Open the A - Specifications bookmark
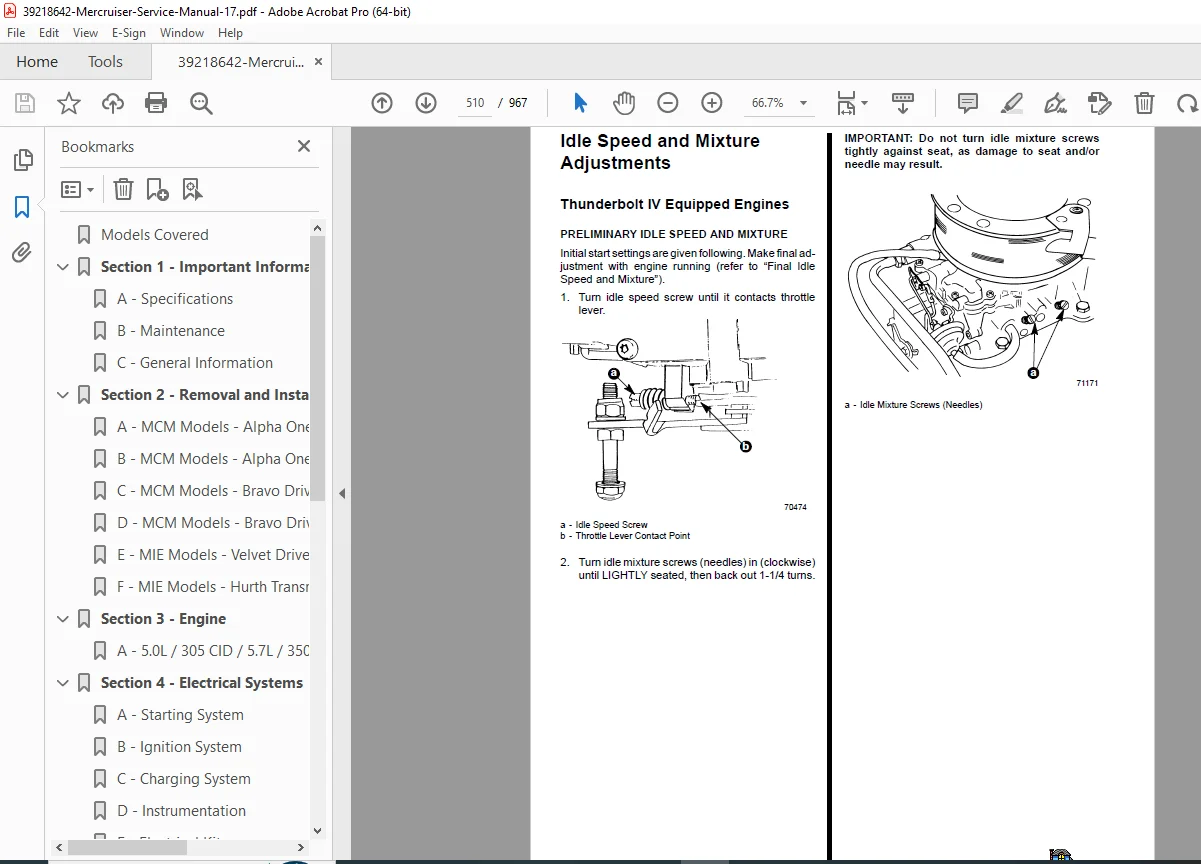This screenshot has width=1201, height=864. point(175,299)
